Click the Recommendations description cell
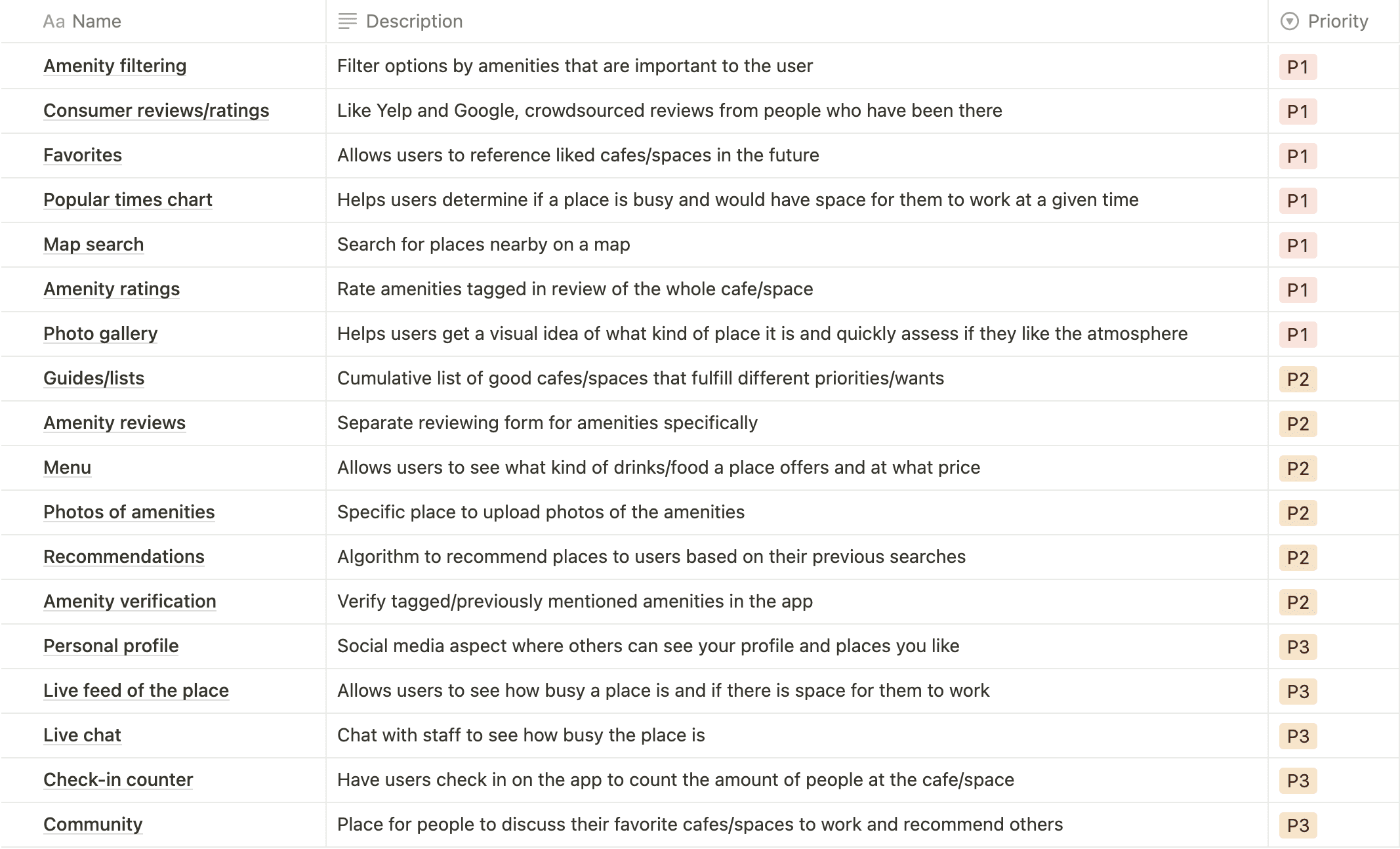 pyautogui.click(x=796, y=557)
